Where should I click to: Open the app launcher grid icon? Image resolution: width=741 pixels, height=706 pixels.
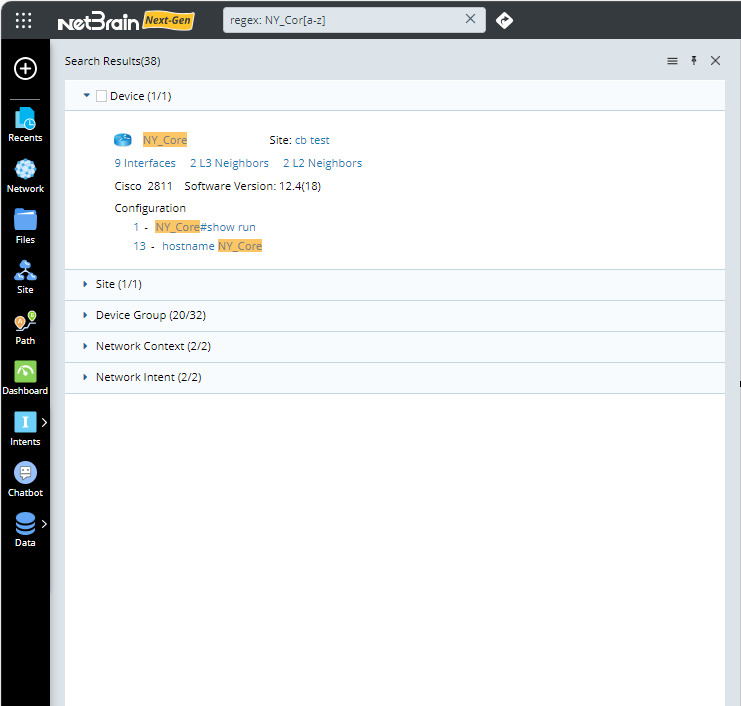tap(23, 20)
